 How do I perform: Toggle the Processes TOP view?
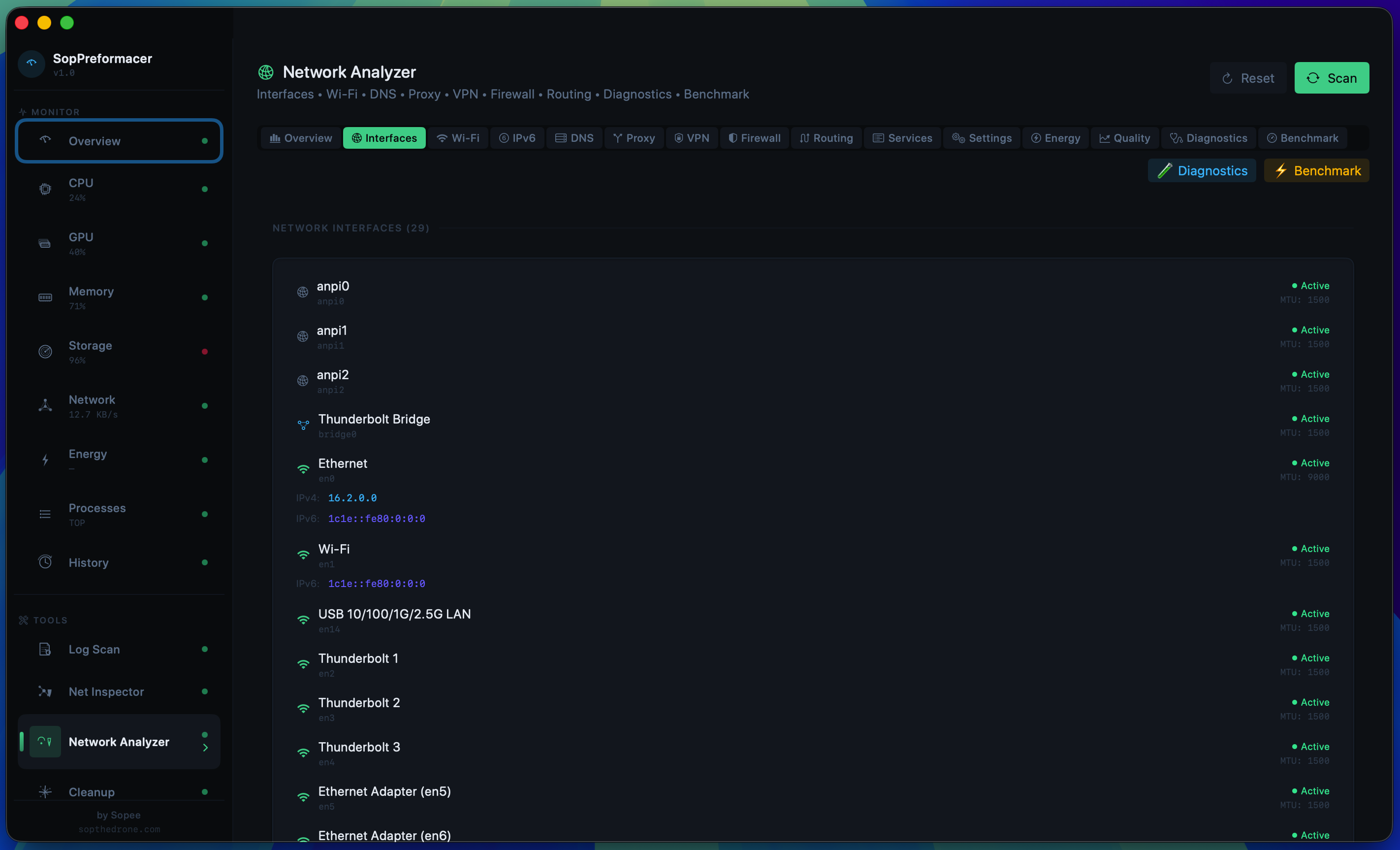(x=118, y=514)
